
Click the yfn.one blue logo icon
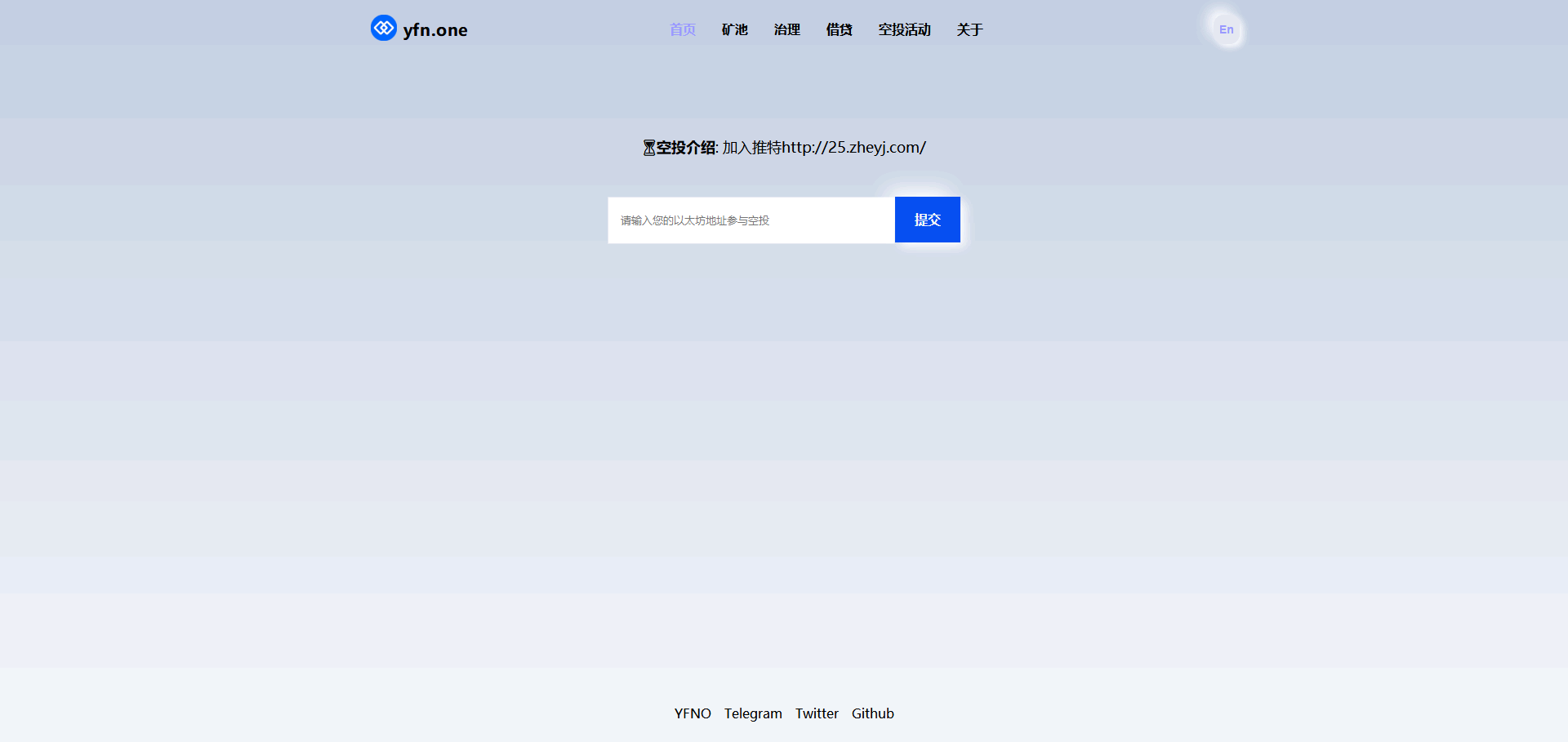point(383,29)
